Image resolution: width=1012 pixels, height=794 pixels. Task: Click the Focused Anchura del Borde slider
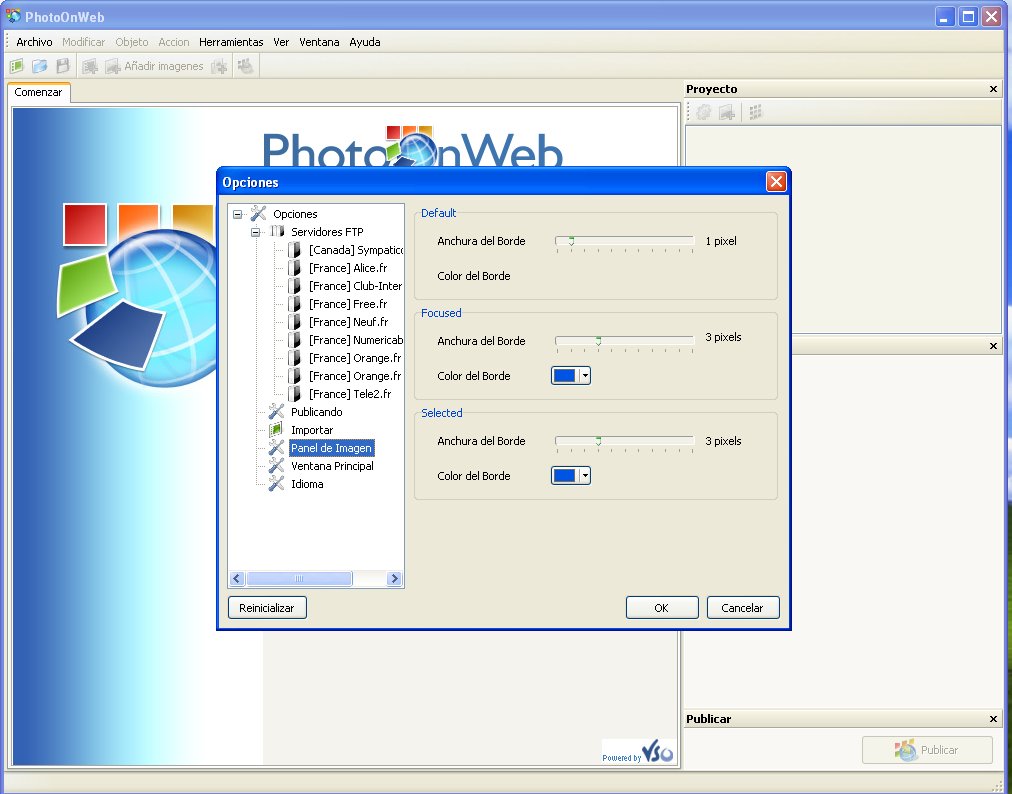tap(624, 343)
